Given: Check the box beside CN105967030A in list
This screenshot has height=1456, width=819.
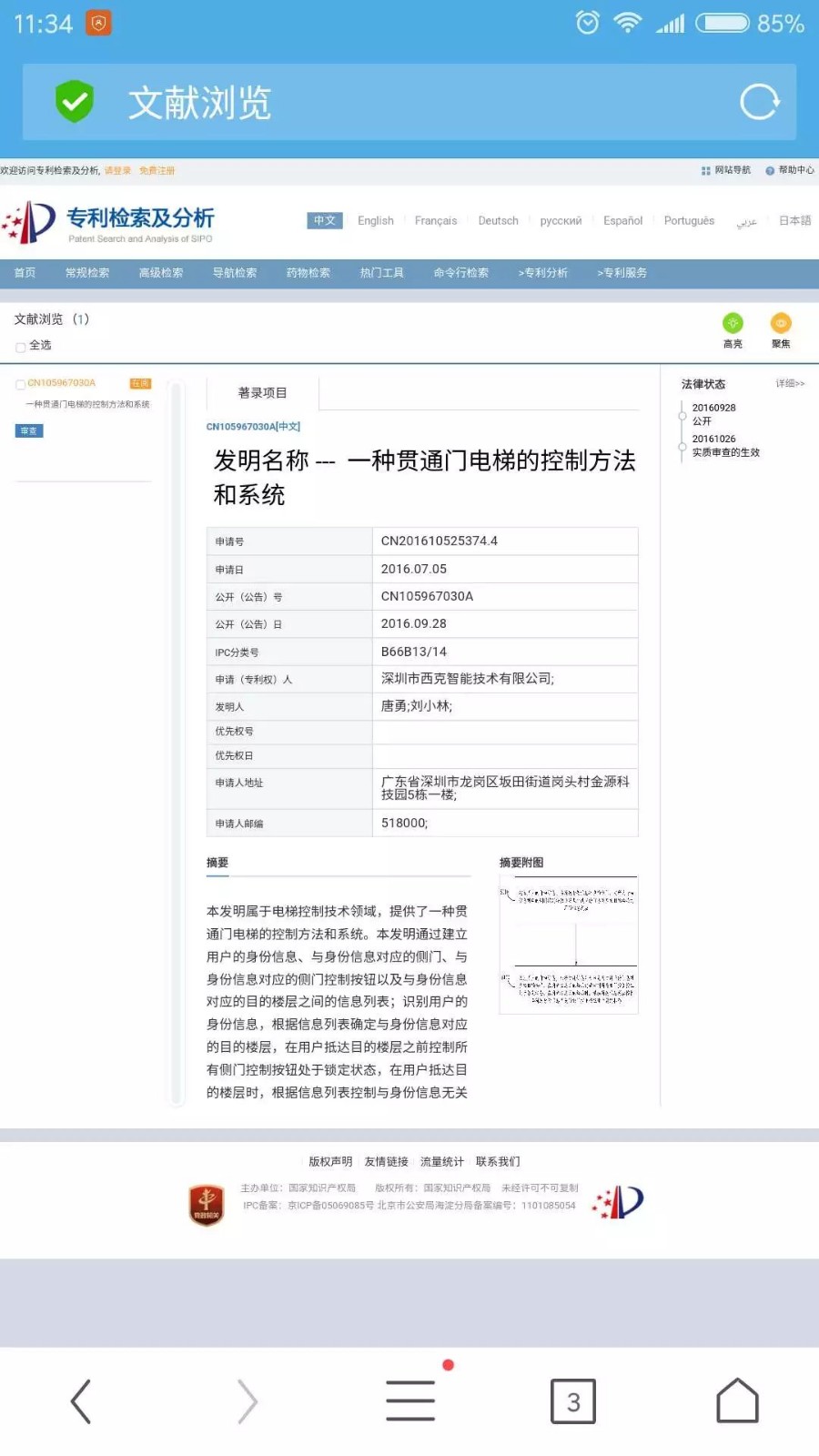Looking at the screenshot, I should pyautogui.click(x=20, y=384).
